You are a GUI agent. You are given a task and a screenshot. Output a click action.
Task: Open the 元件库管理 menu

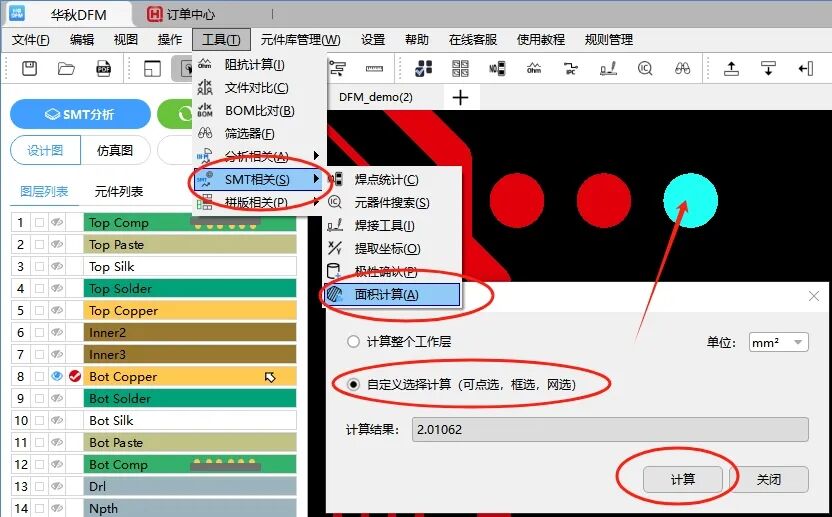click(x=300, y=40)
